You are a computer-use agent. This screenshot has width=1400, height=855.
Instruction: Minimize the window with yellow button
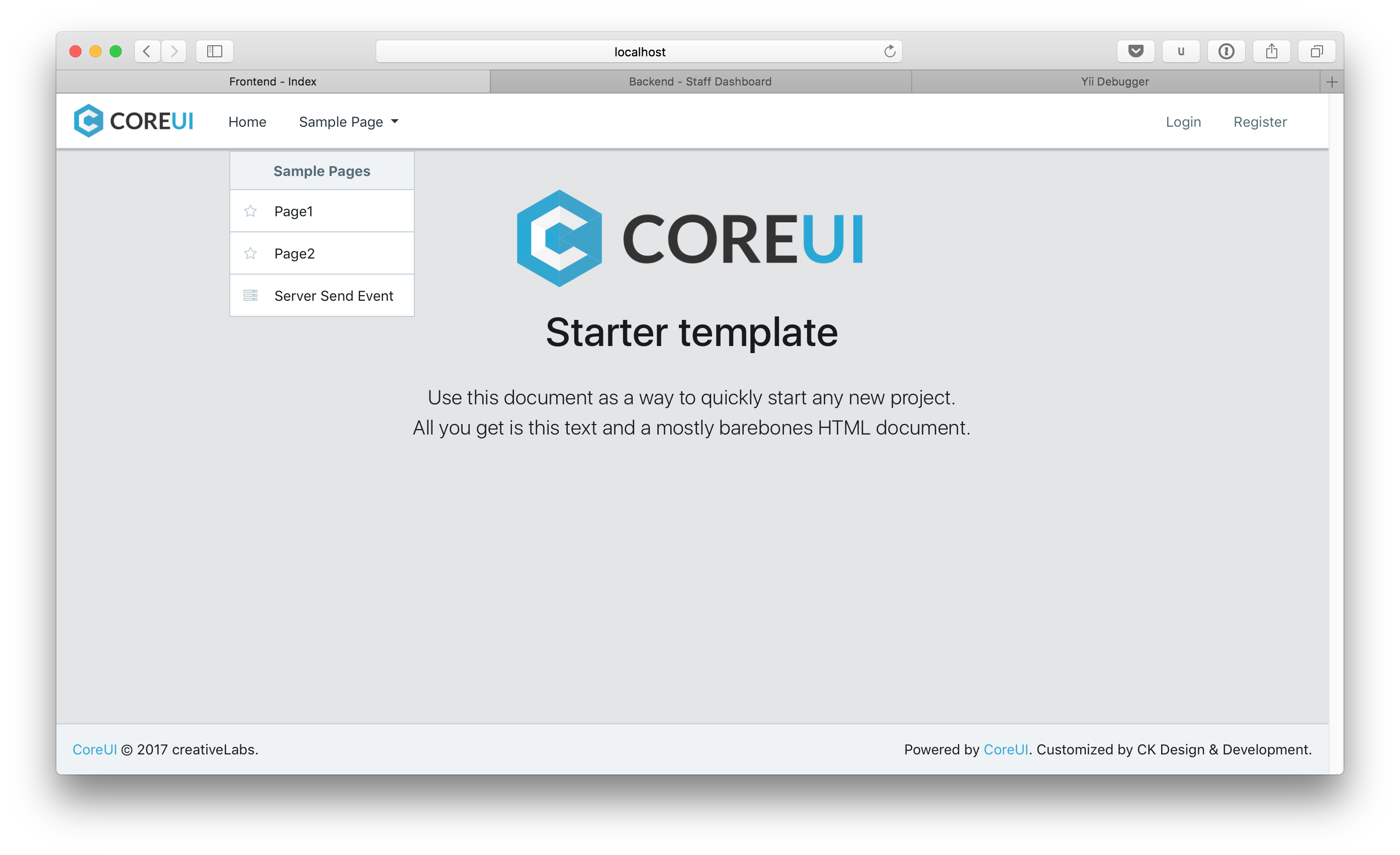[x=96, y=52]
